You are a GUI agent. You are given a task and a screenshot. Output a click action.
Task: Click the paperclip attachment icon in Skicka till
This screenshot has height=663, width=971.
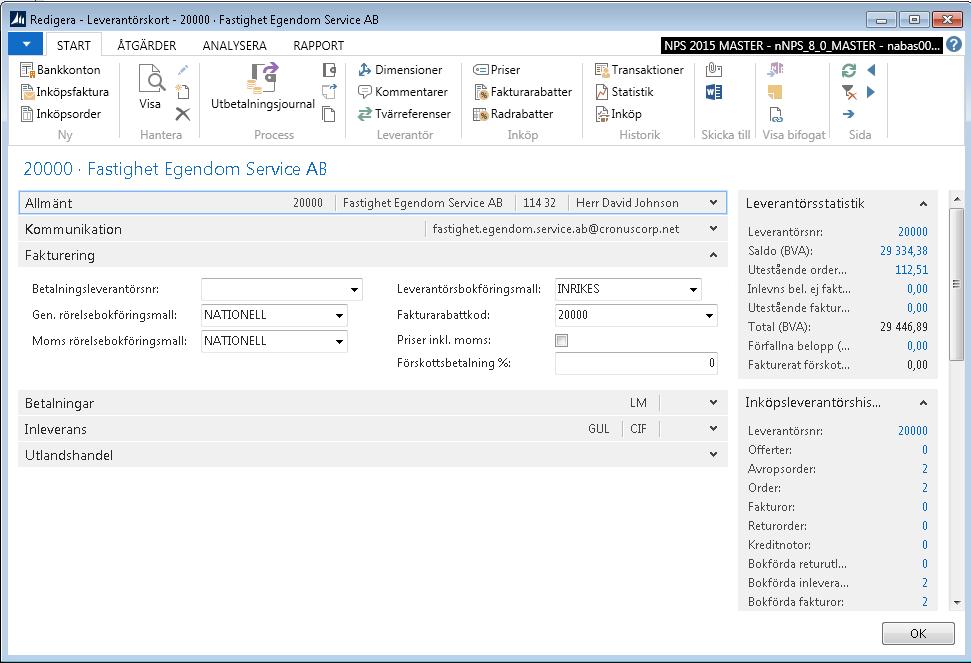pos(713,70)
